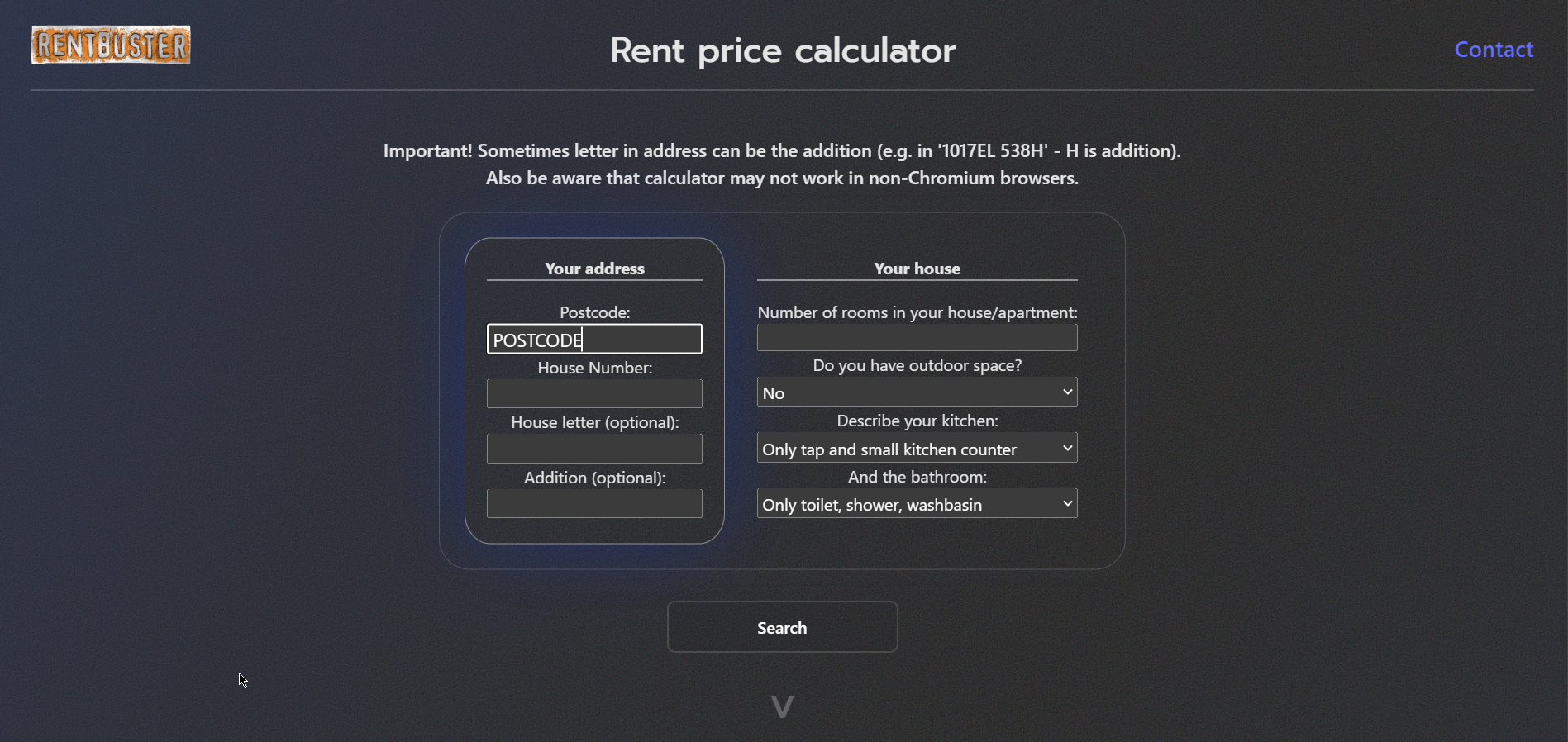
Task: Click the House Number label
Action: click(594, 368)
